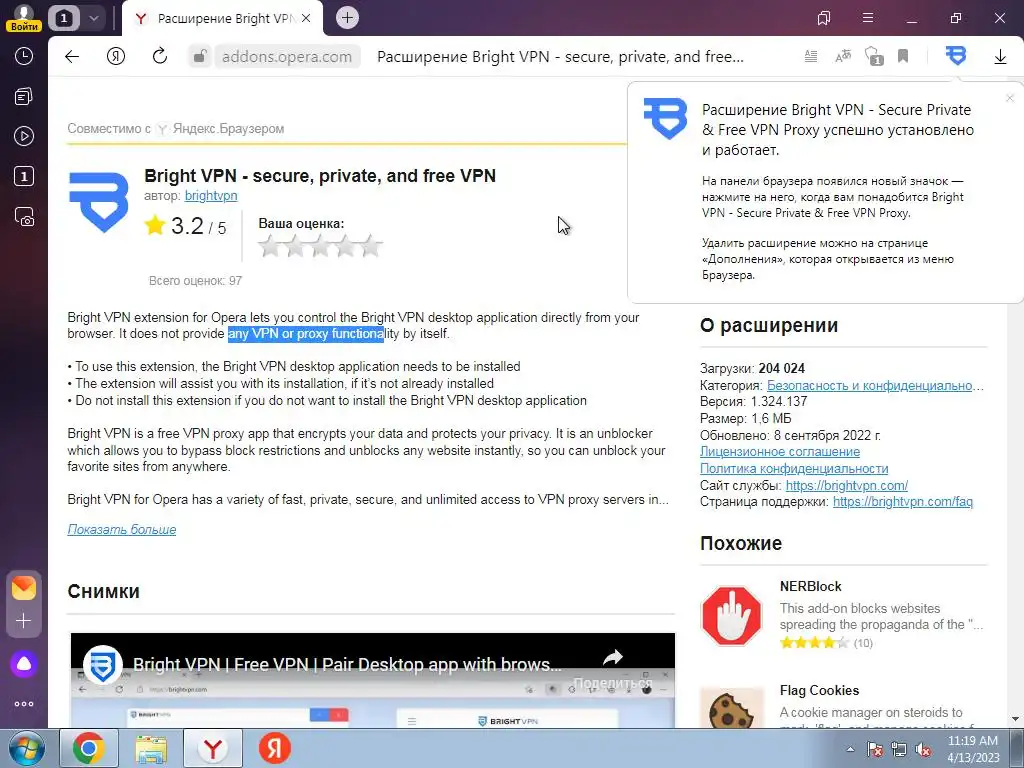Open the clock showing 11:19 AM
The image size is (1024, 768).
(x=973, y=749)
